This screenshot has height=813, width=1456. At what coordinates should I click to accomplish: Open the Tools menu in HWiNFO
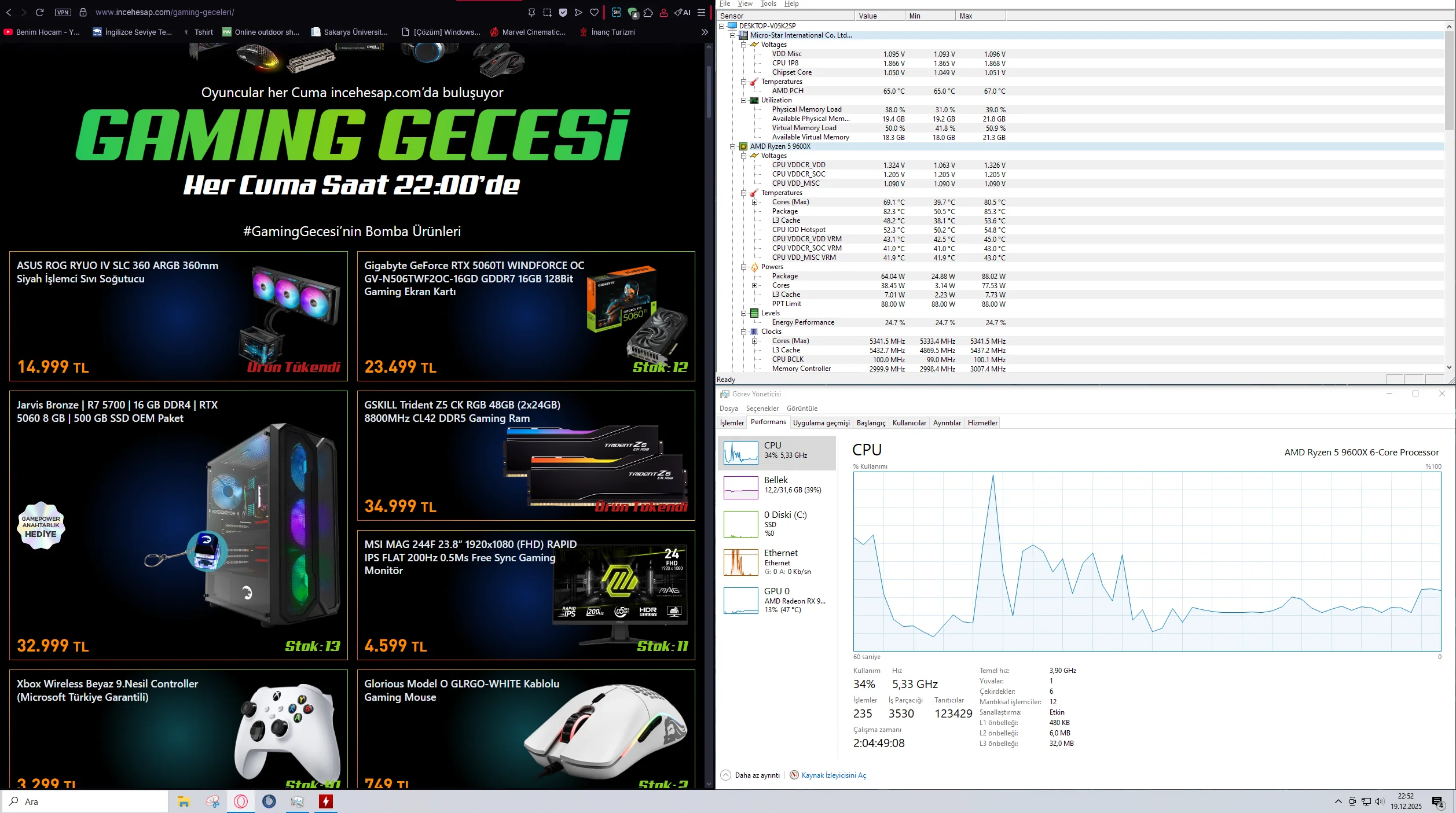768,3
